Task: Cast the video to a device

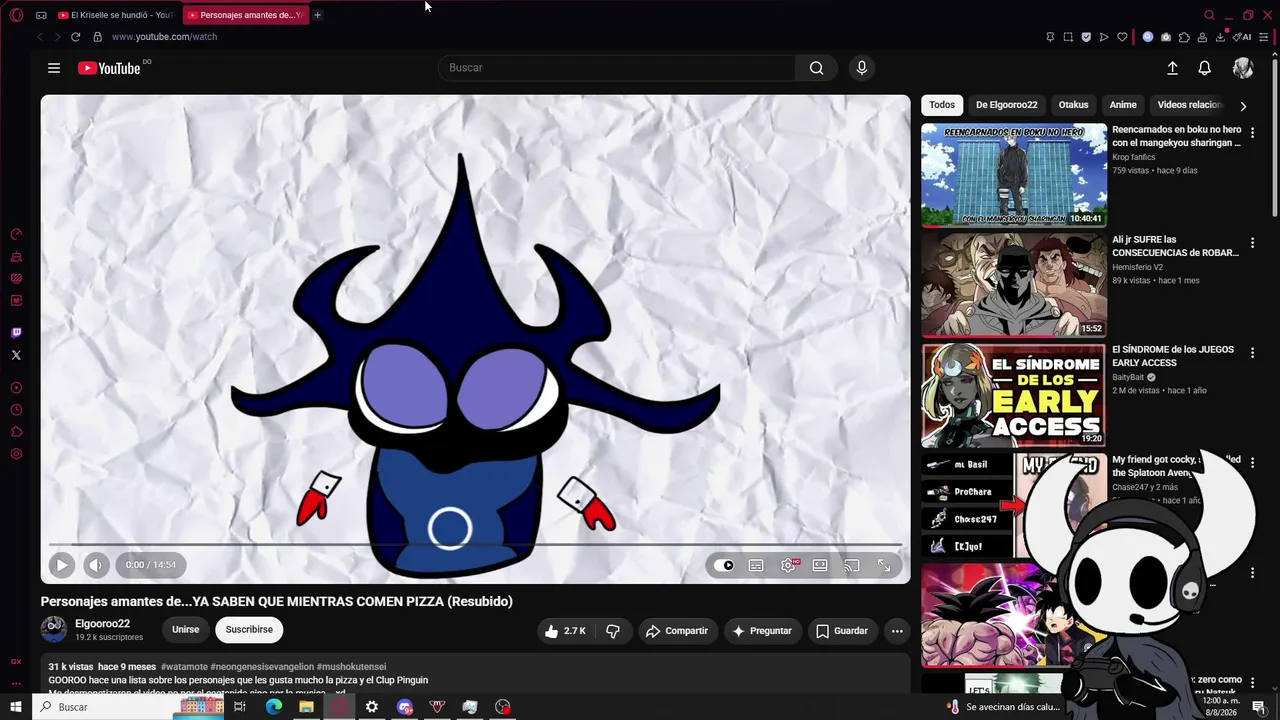Action: (852, 565)
